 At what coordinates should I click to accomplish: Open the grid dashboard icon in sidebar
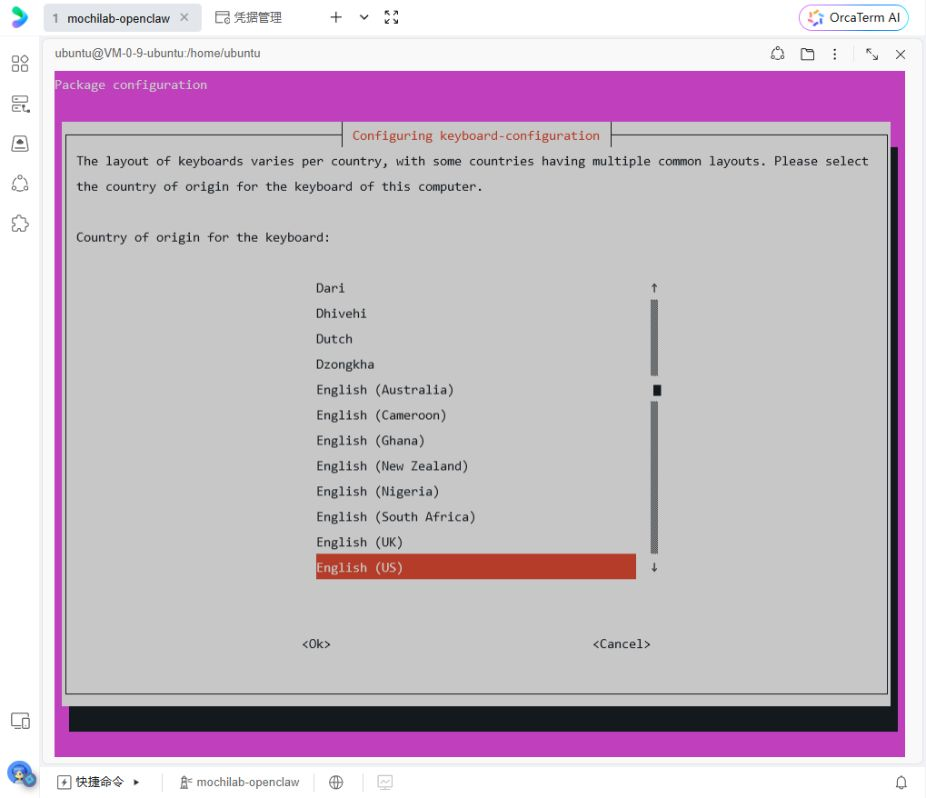[20, 63]
